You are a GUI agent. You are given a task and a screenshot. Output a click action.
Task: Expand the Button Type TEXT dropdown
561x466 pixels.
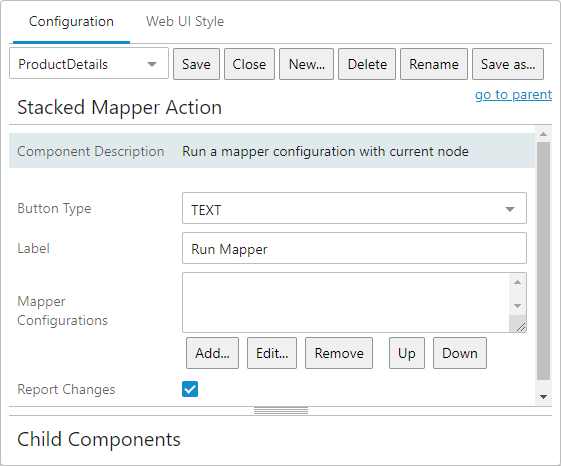point(354,208)
